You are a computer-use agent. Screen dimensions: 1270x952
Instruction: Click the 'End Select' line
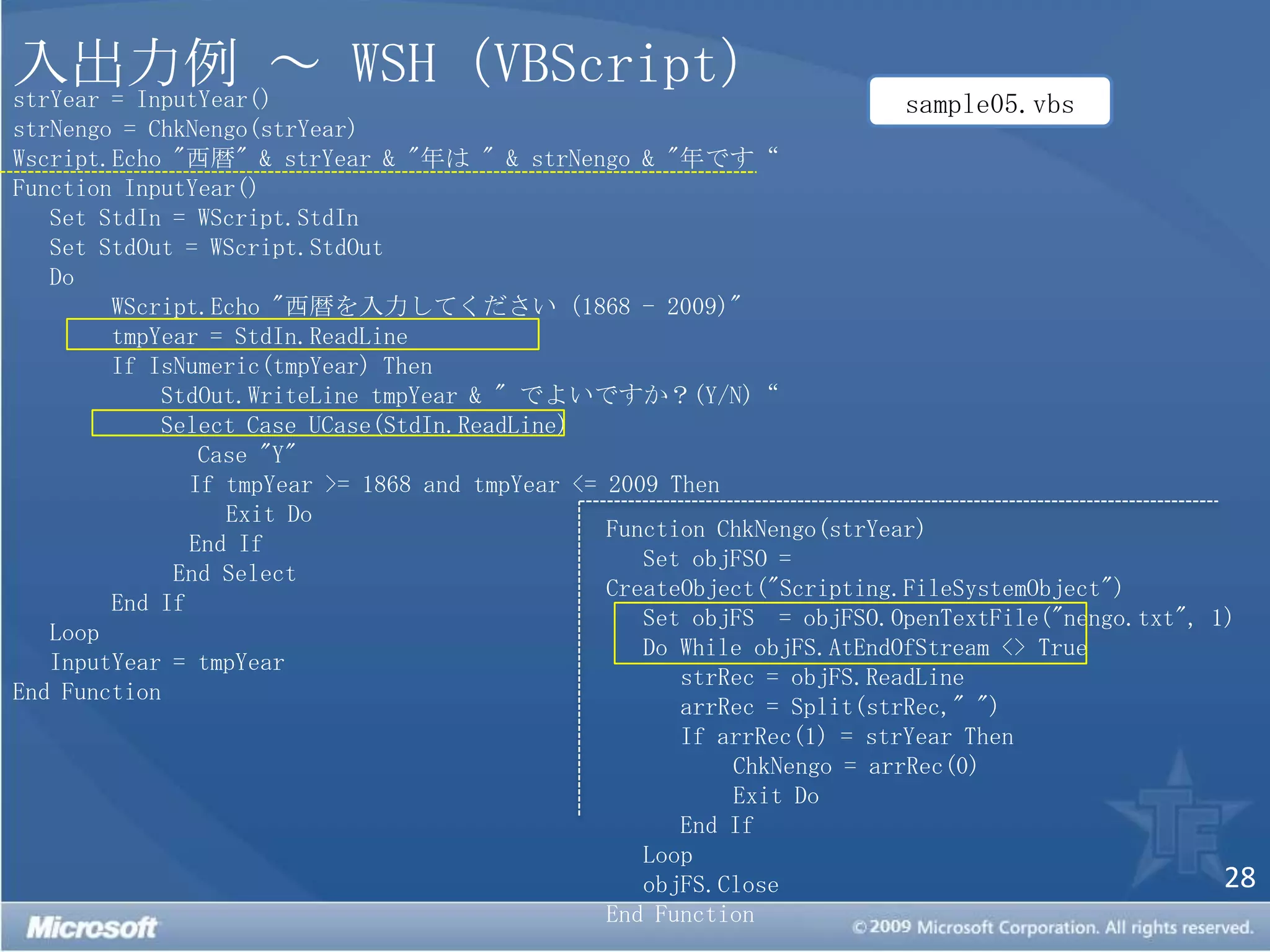234,573
